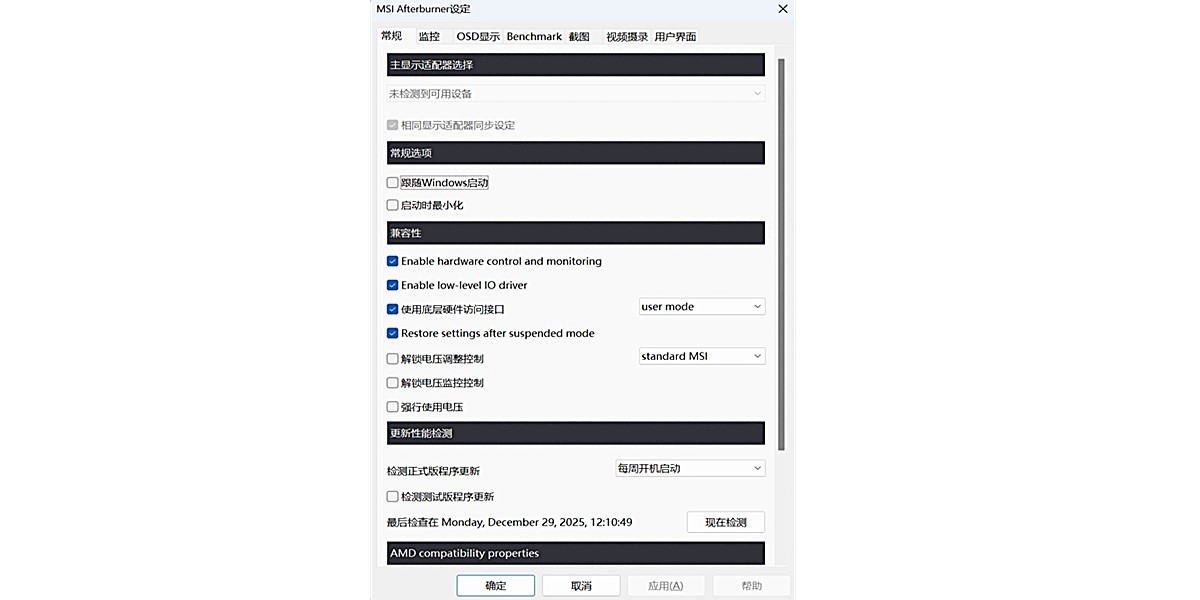Viewport: 1200px width, 600px height.
Task: Click the 现在检测 button
Action: [x=725, y=522]
